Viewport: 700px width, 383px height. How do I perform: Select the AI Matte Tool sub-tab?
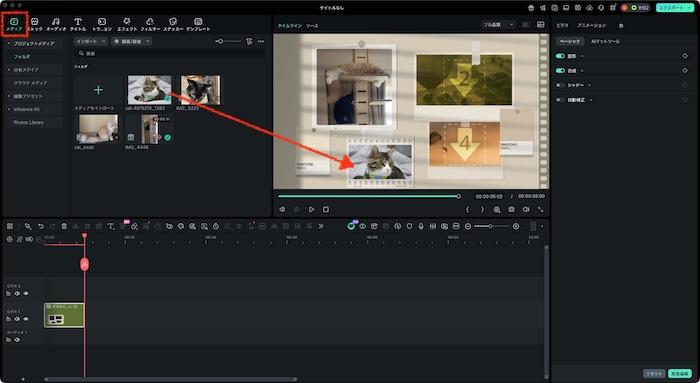click(x=605, y=42)
